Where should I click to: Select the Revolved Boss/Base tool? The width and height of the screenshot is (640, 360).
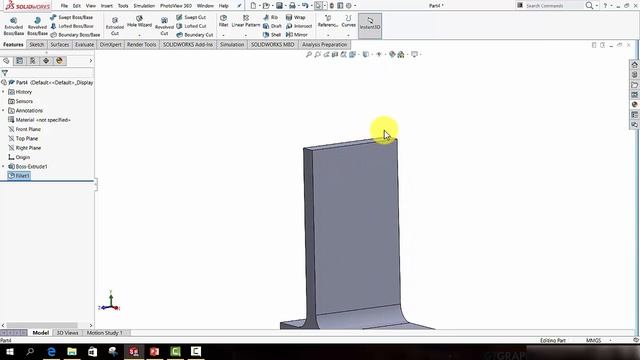[x=37, y=26]
